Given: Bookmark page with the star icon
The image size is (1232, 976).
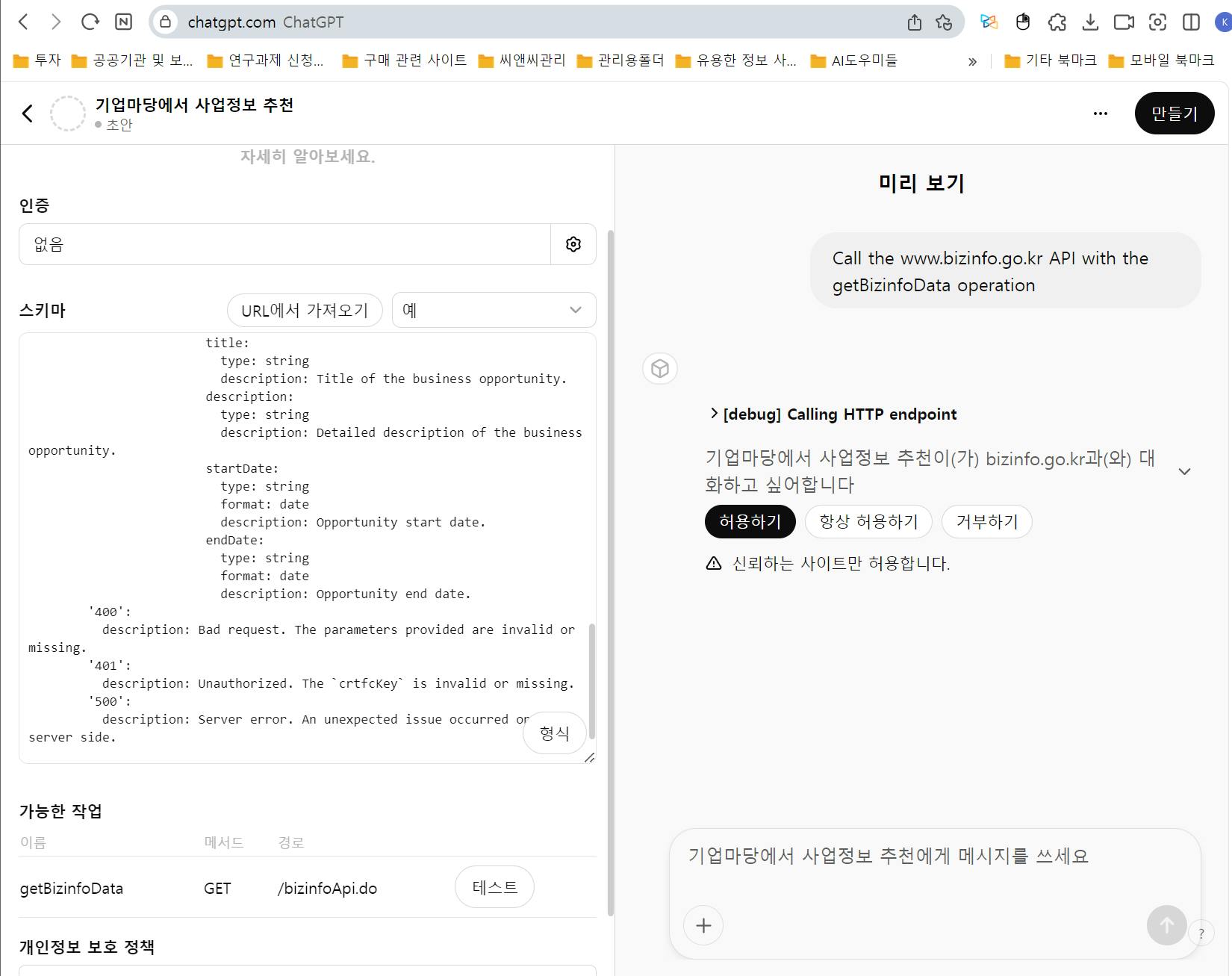Looking at the screenshot, I should (x=944, y=22).
